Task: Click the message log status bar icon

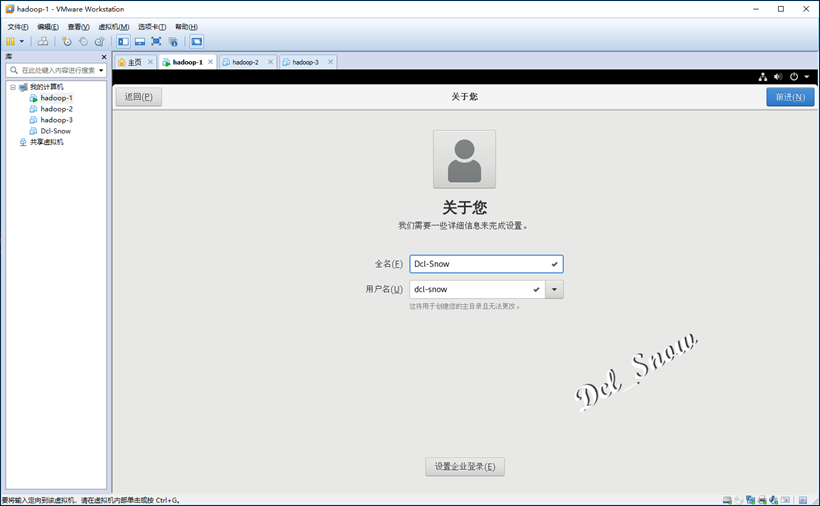Action: 803,500
